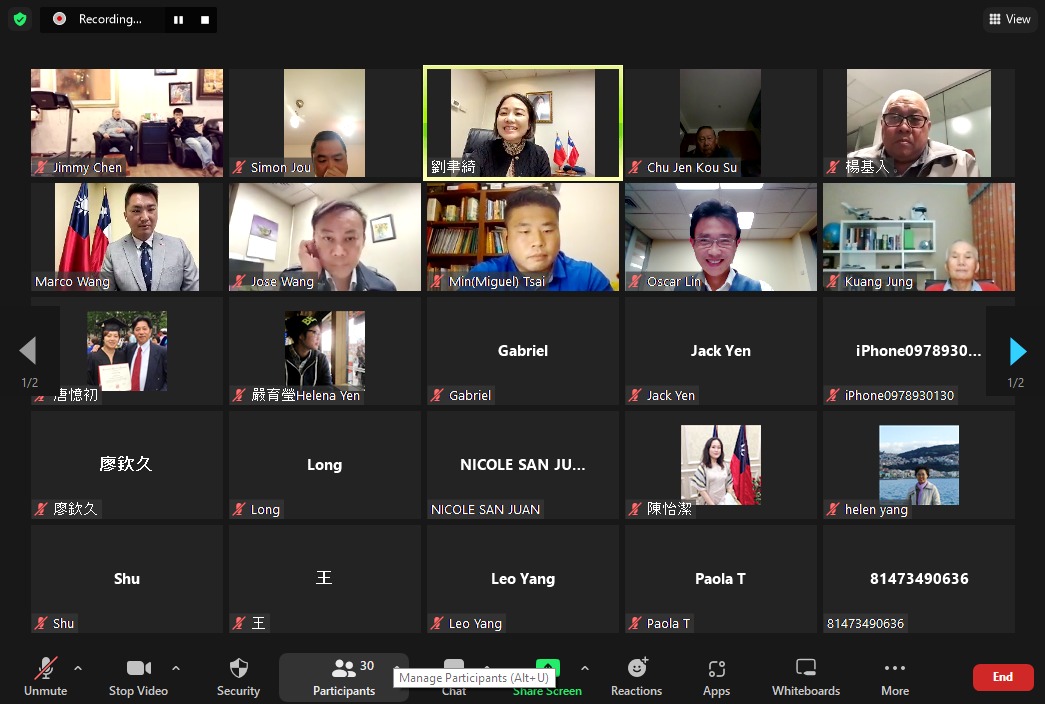Open the Apps icon
This screenshot has width=1045, height=704.
(x=716, y=676)
